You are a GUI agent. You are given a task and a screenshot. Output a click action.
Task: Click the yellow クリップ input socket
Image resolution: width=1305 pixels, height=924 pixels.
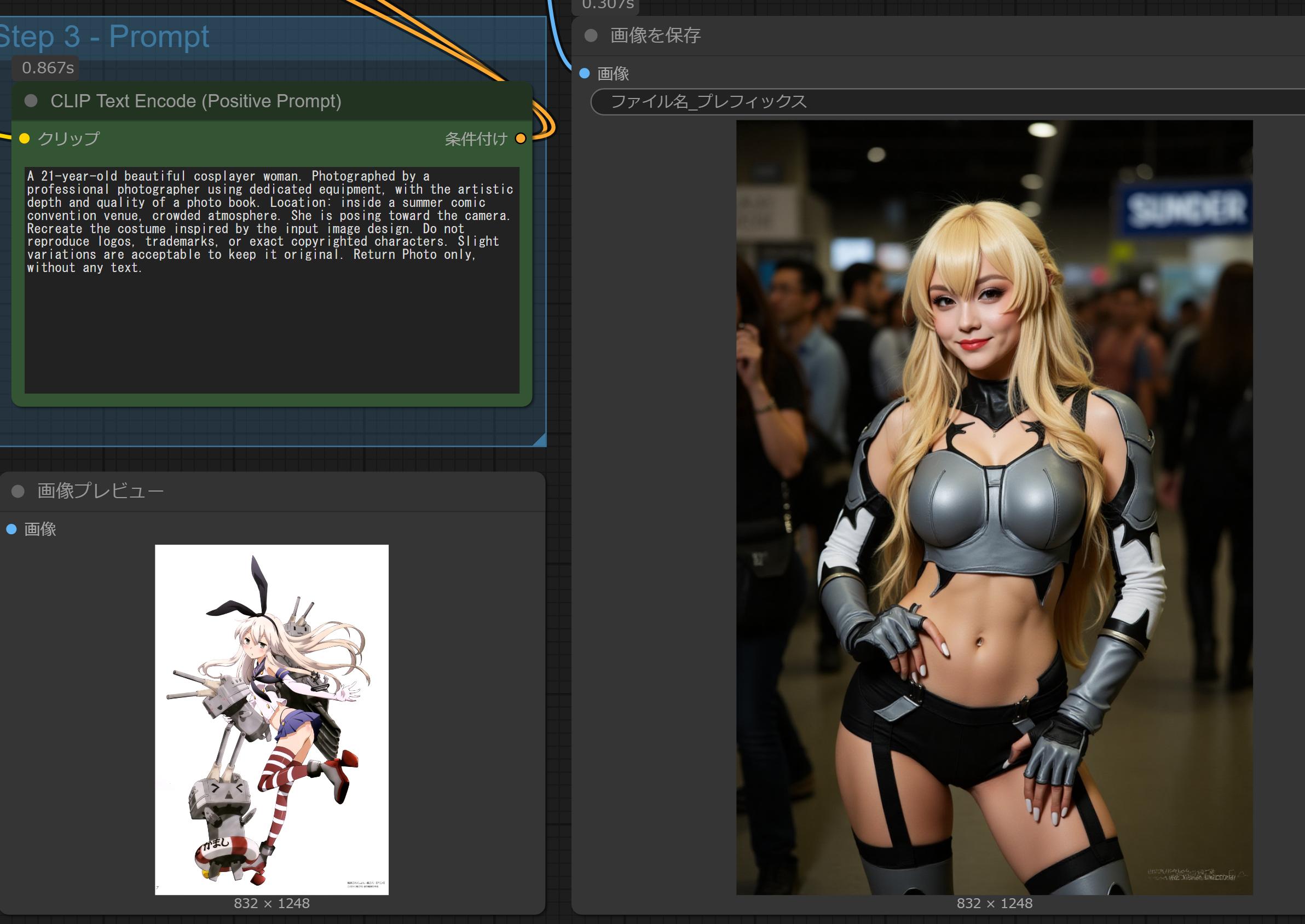pos(25,139)
